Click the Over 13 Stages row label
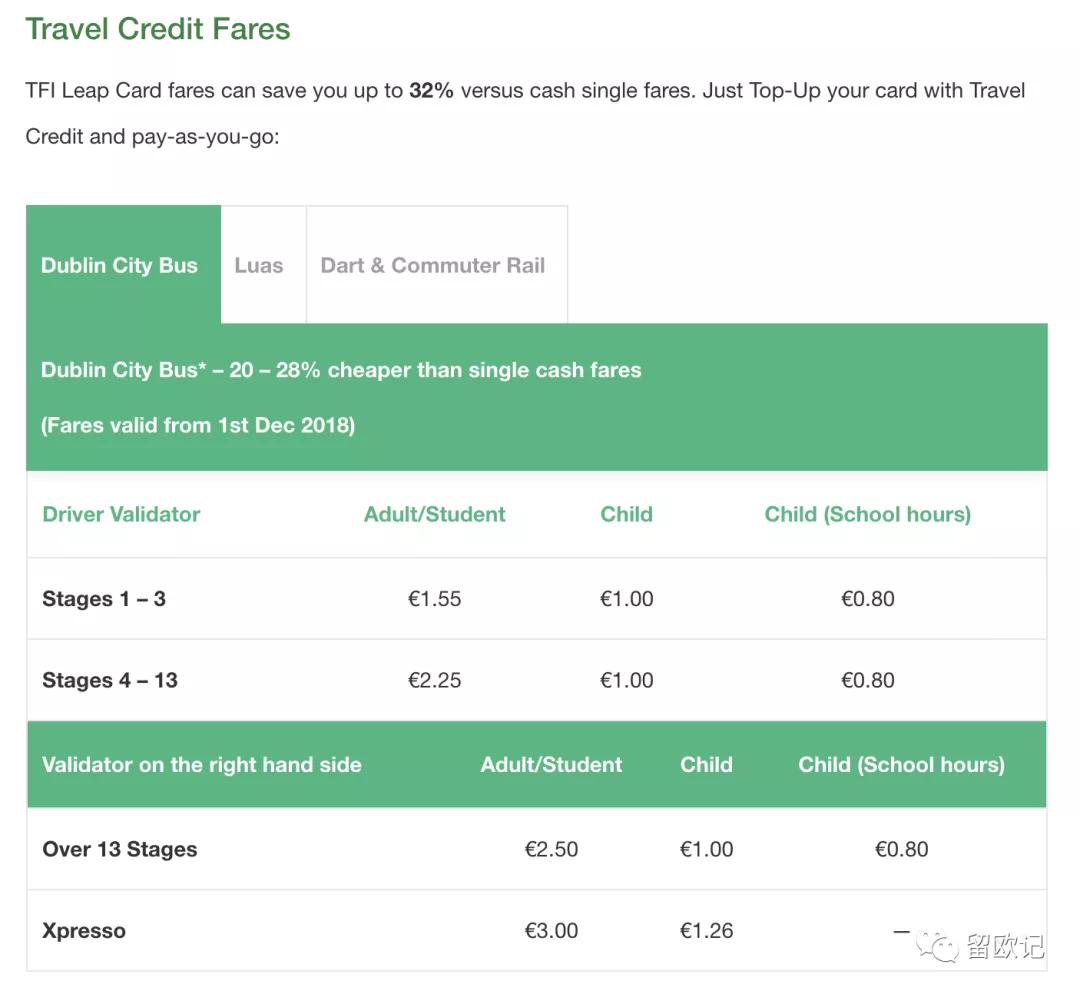 [120, 850]
